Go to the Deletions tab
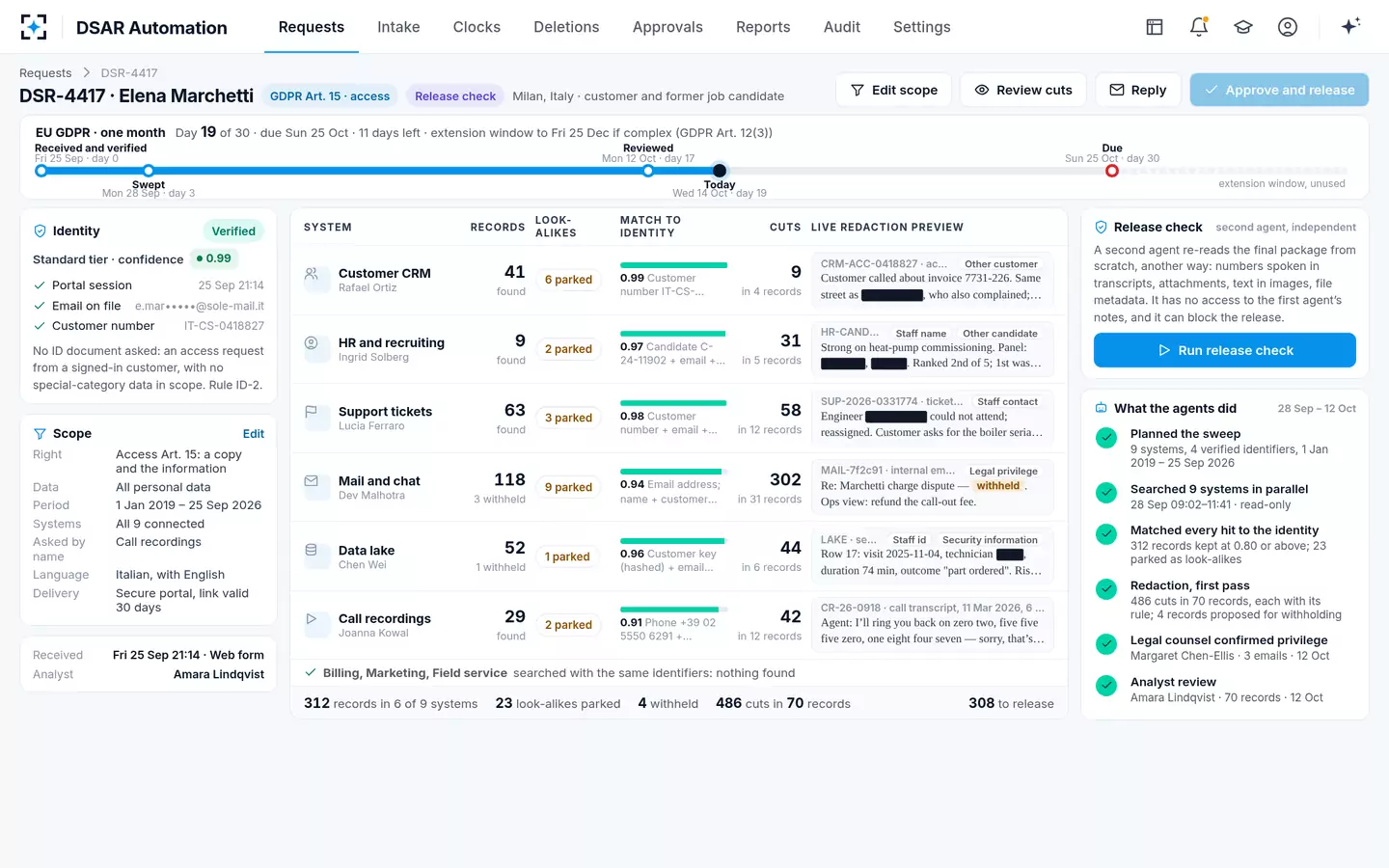The width and height of the screenshot is (1389, 868). point(566,27)
